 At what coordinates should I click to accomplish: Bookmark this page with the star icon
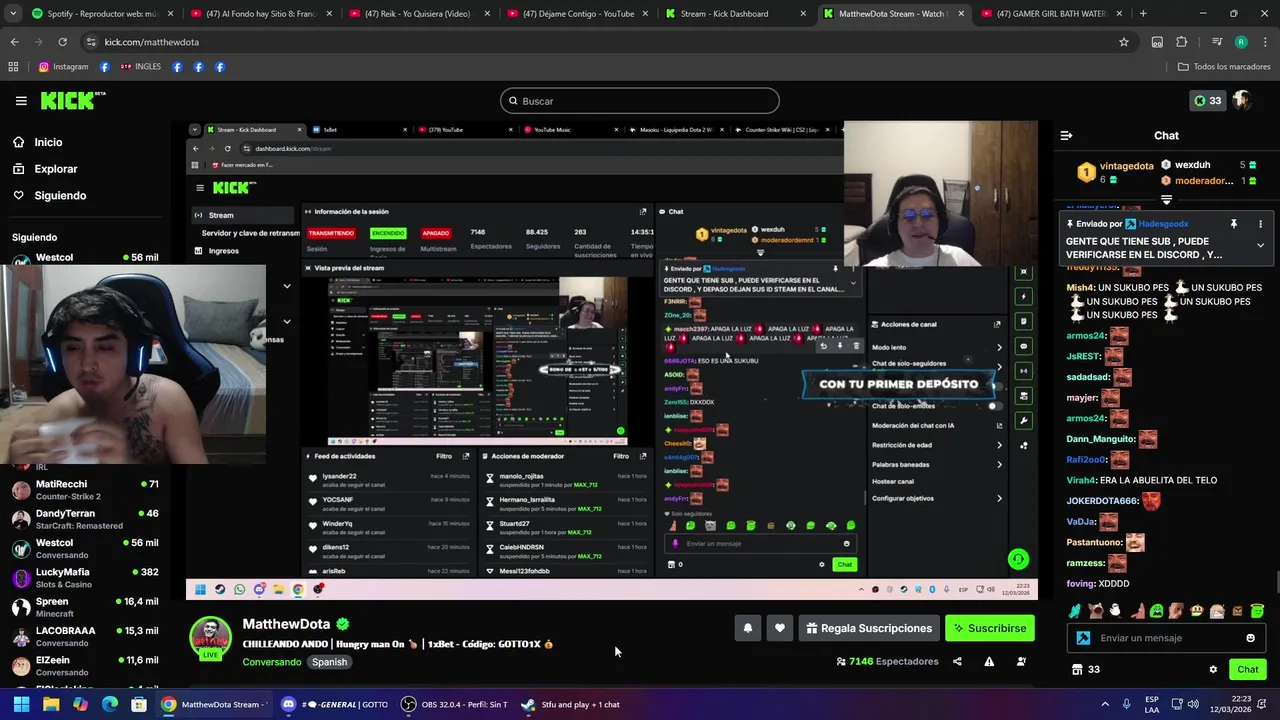point(1124,42)
